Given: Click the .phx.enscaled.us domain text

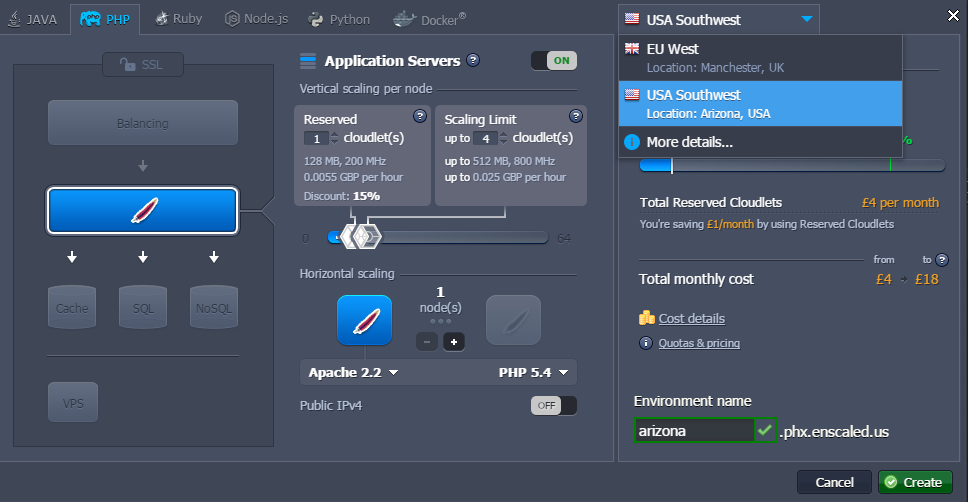Looking at the screenshot, I should pos(834,432).
